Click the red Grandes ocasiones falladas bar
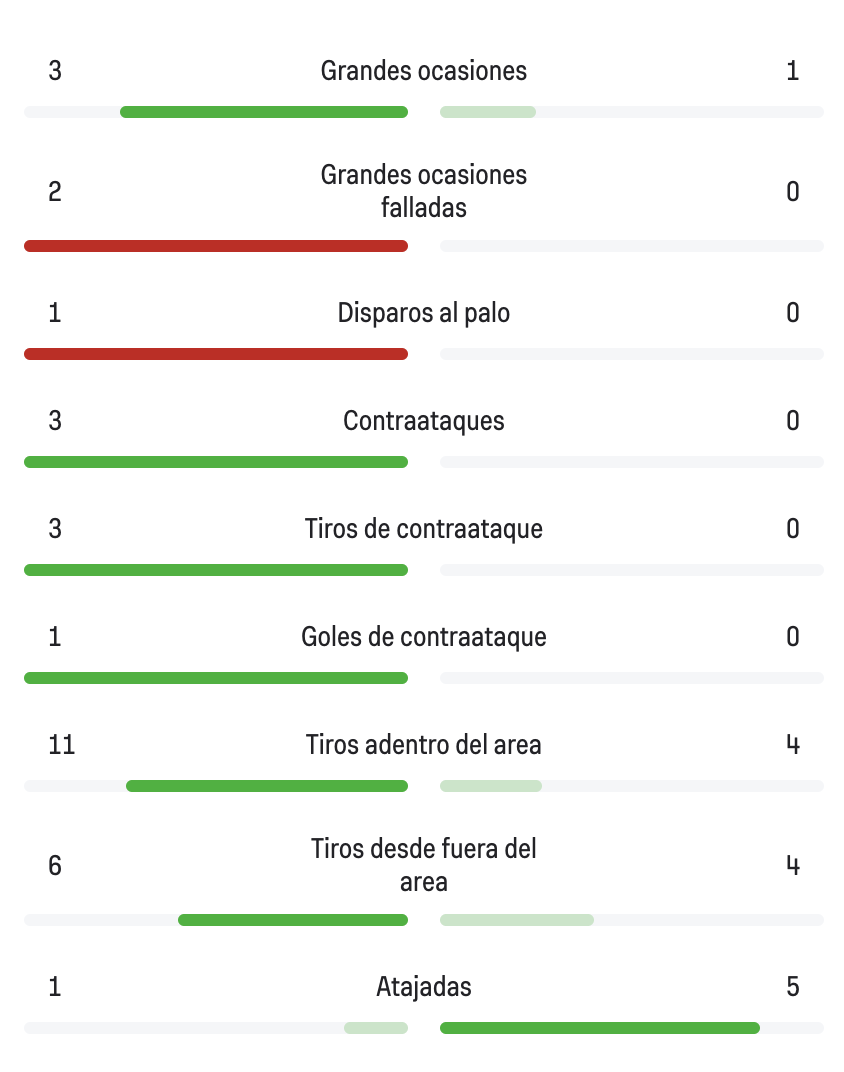 coord(216,246)
